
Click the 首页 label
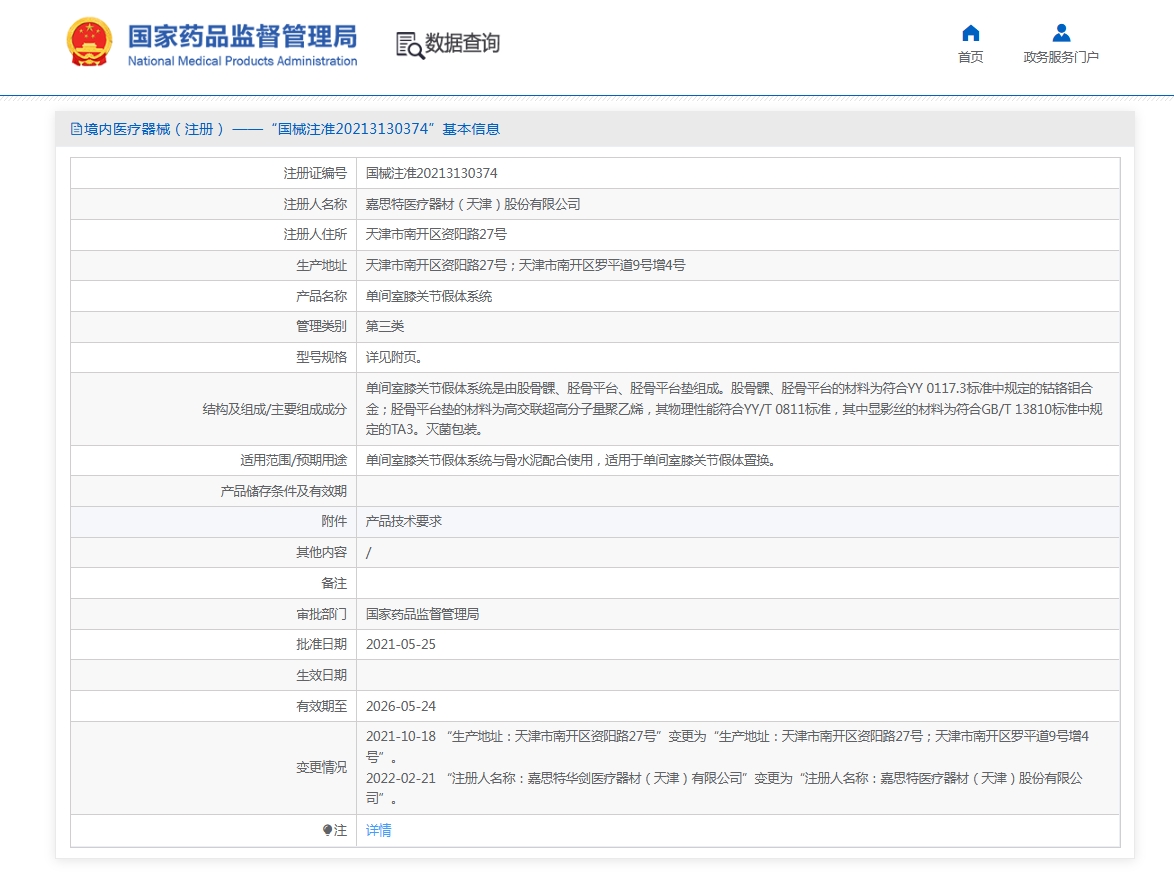(970, 57)
